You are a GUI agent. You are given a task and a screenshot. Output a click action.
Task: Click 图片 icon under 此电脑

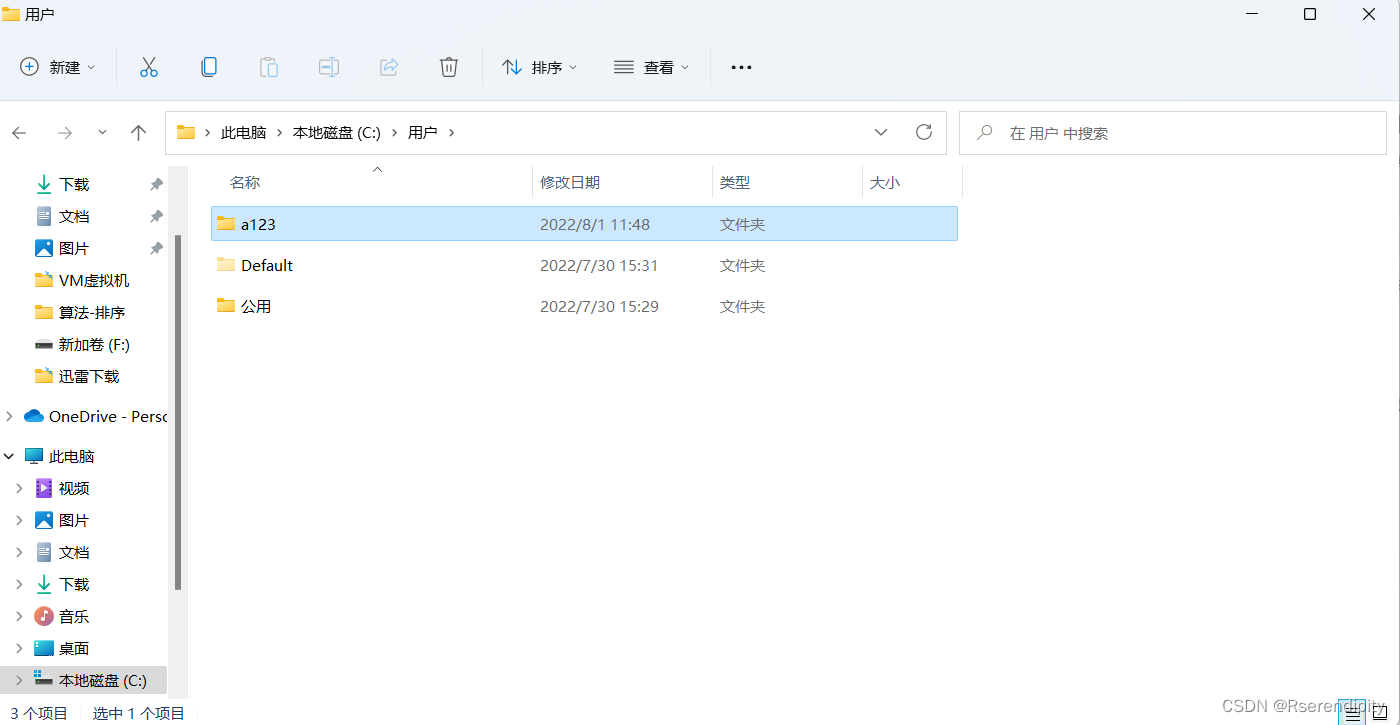pyautogui.click(x=44, y=520)
